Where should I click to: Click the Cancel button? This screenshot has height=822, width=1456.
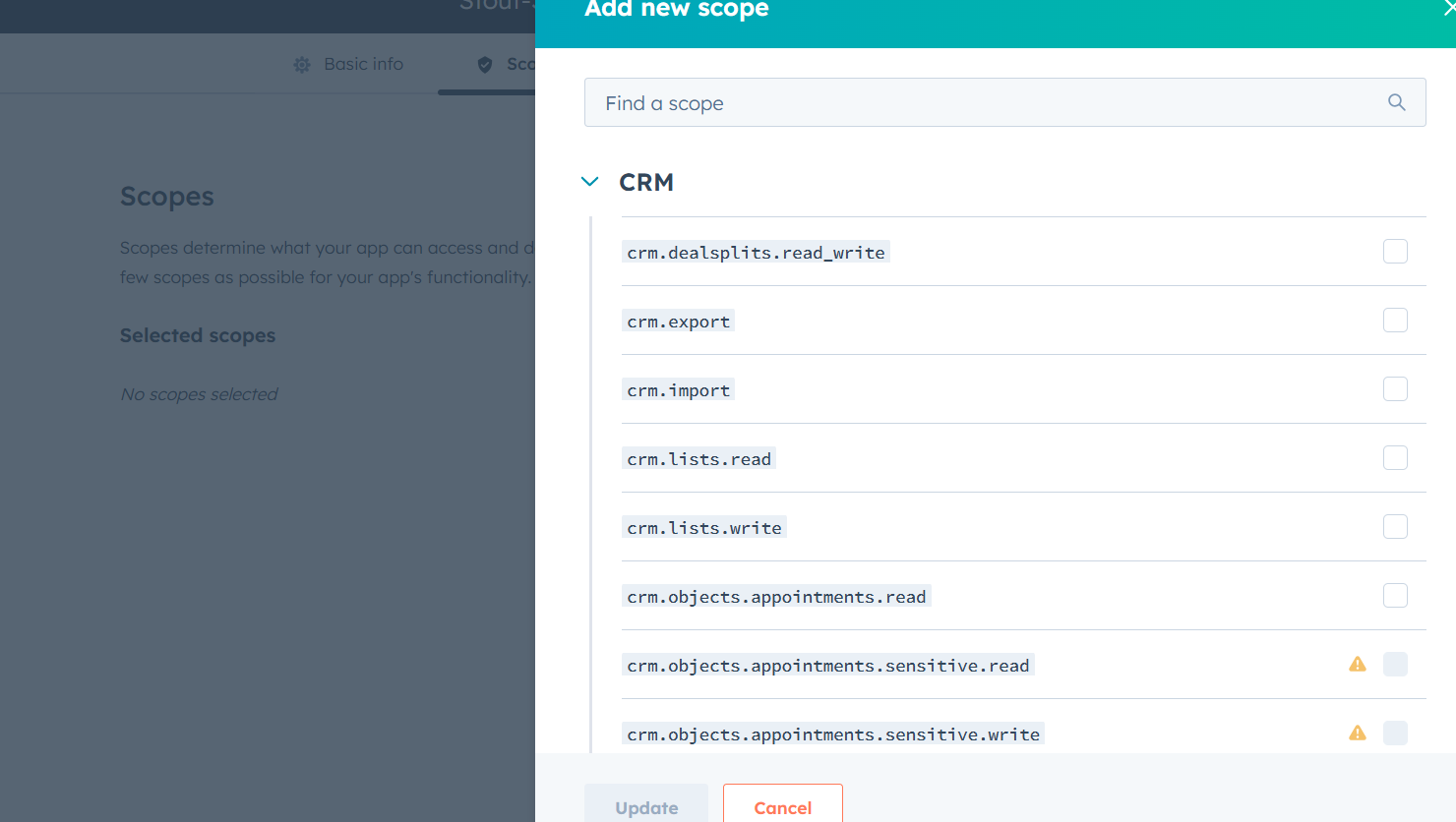[x=782, y=806]
